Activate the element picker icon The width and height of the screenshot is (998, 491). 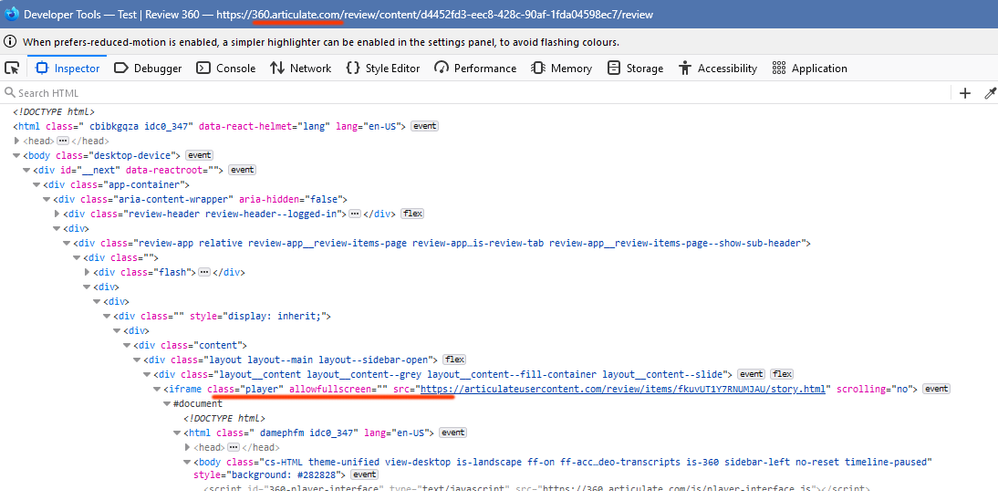12,68
